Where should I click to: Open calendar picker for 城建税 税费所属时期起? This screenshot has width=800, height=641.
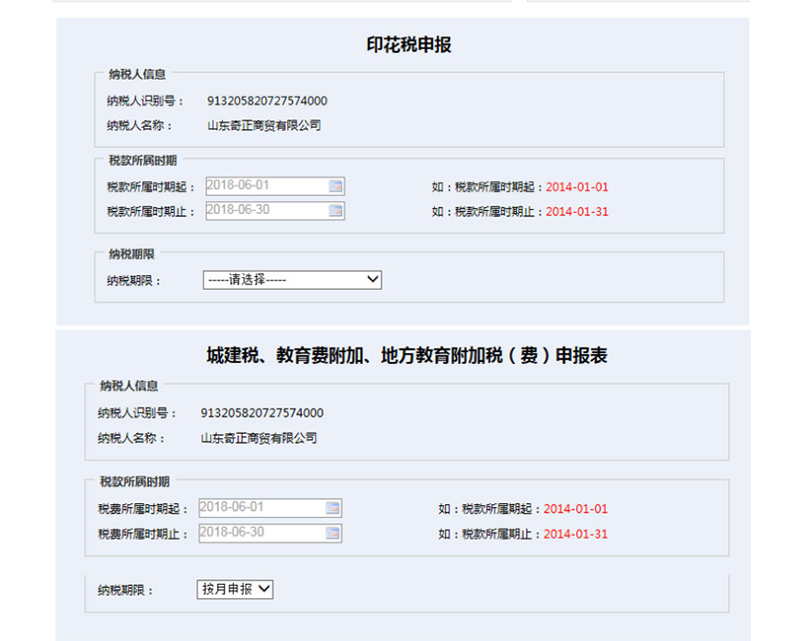(x=332, y=508)
